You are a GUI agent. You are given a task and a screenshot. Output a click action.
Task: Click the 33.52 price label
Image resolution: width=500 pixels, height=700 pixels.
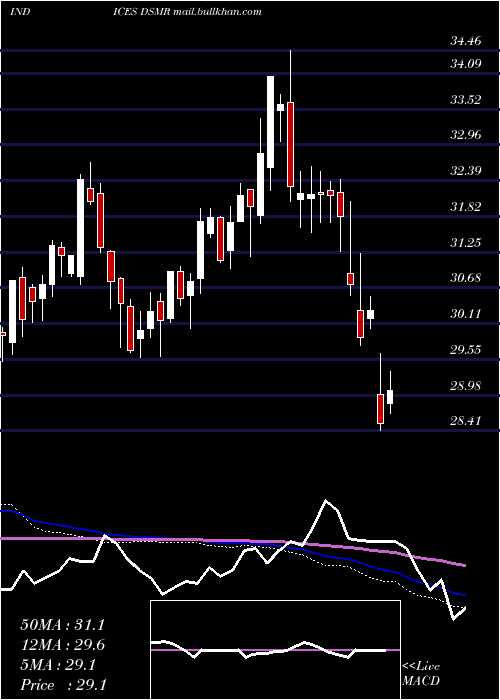point(466,100)
